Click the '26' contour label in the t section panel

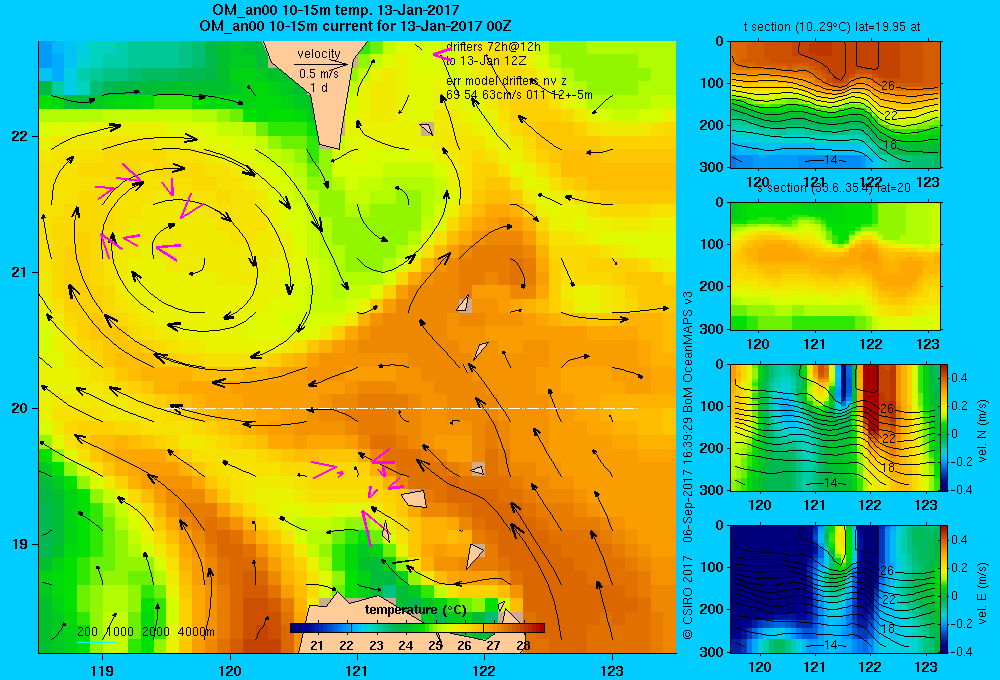coord(888,85)
